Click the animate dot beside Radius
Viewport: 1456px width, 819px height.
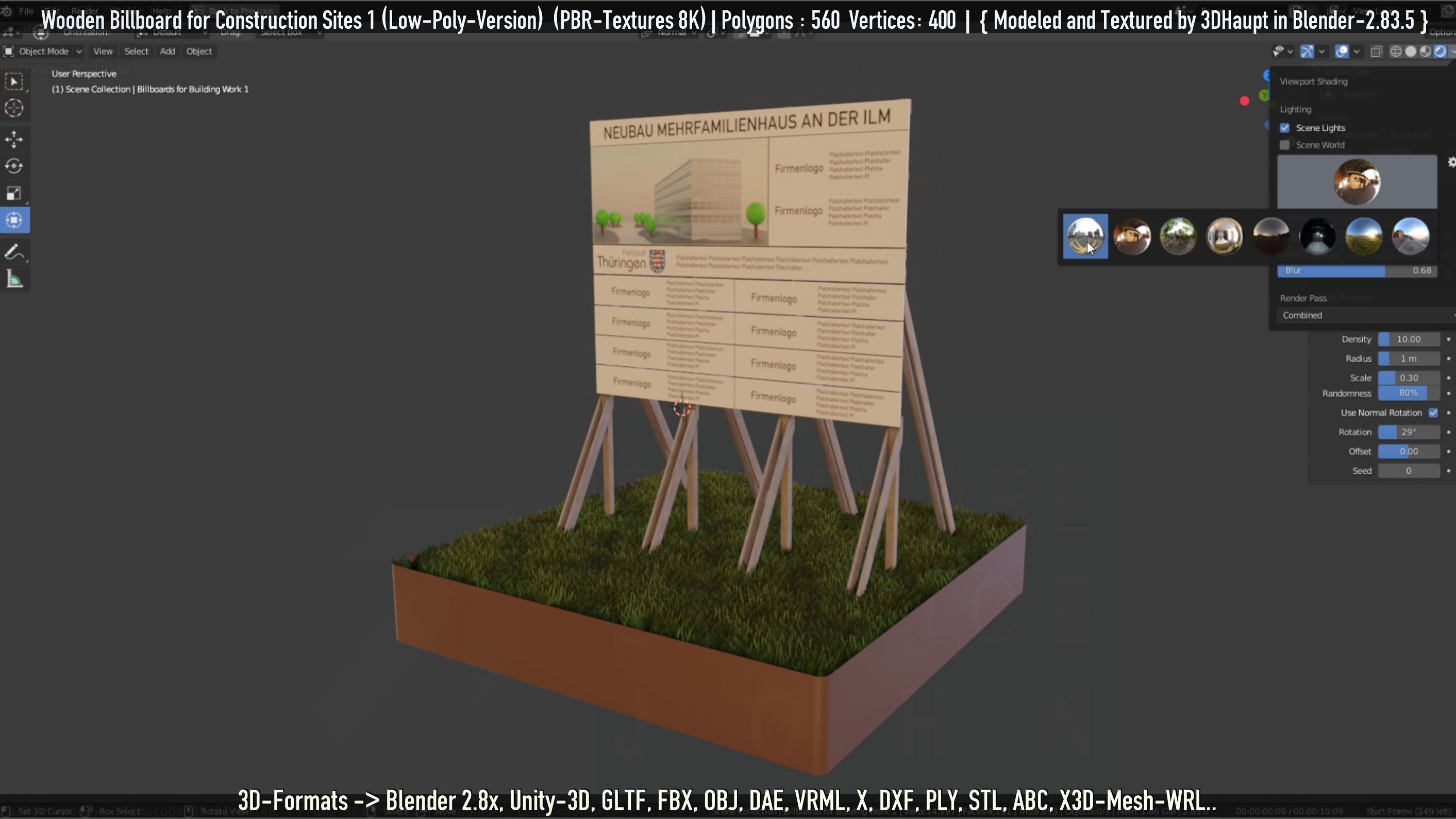click(x=1448, y=359)
